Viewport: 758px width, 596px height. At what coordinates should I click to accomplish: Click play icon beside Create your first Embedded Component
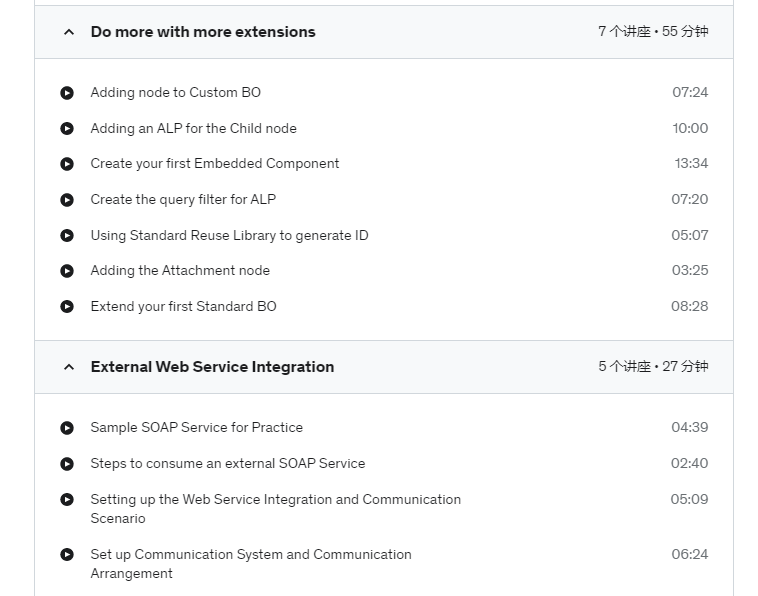click(x=67, y=164)
